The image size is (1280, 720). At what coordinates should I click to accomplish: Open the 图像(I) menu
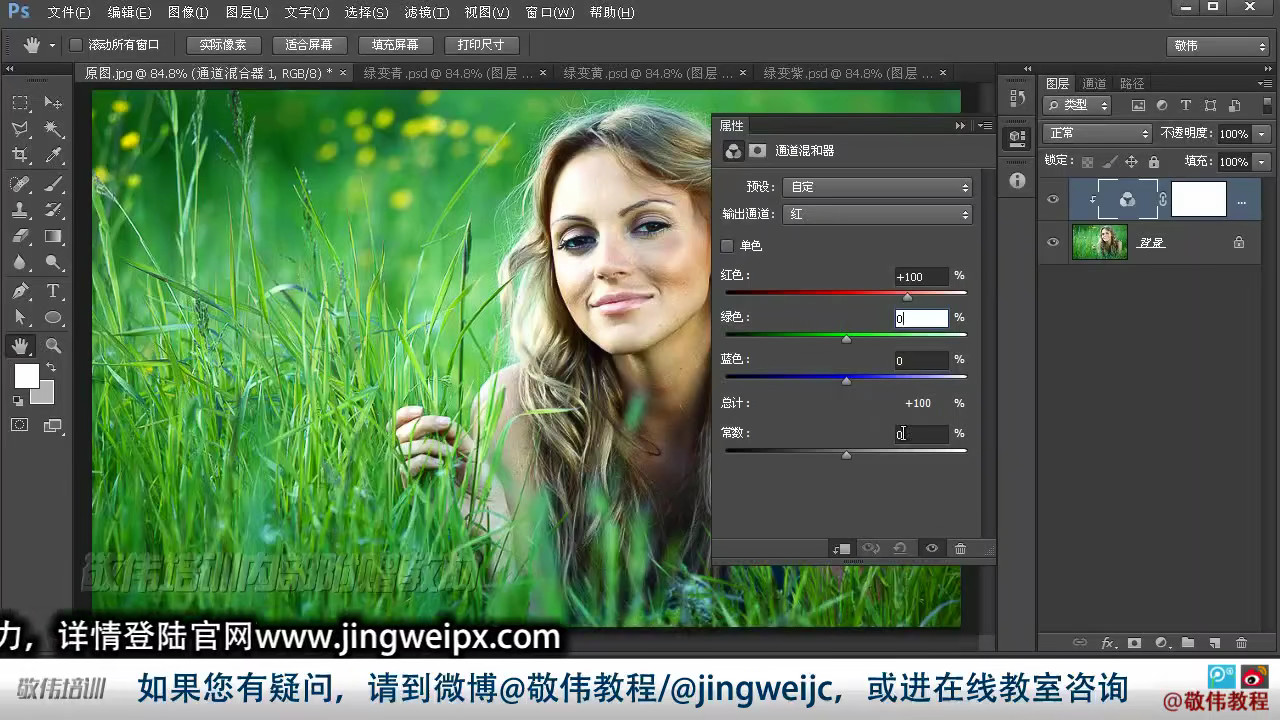point(188,13)
